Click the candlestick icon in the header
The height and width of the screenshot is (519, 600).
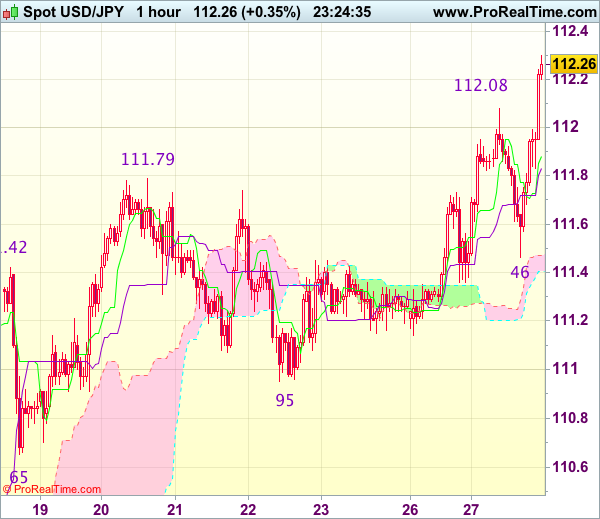click(10, 12)
